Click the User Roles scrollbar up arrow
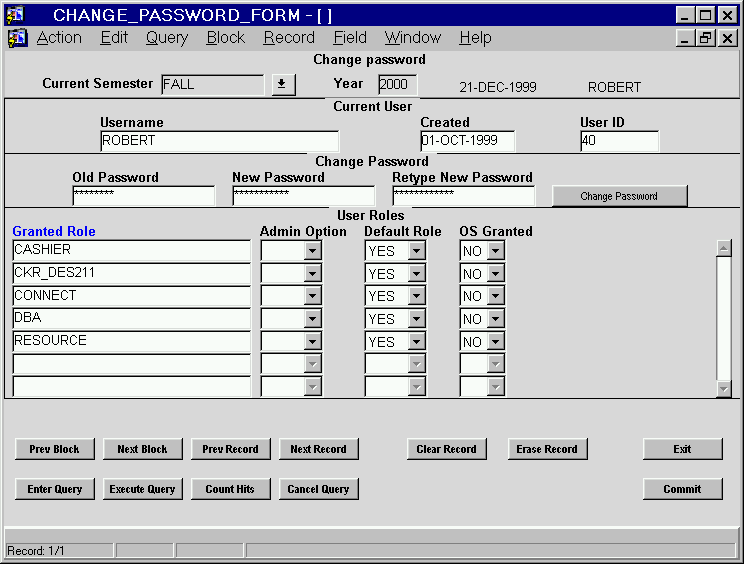The image size is (744, 564). click(724, 248)
